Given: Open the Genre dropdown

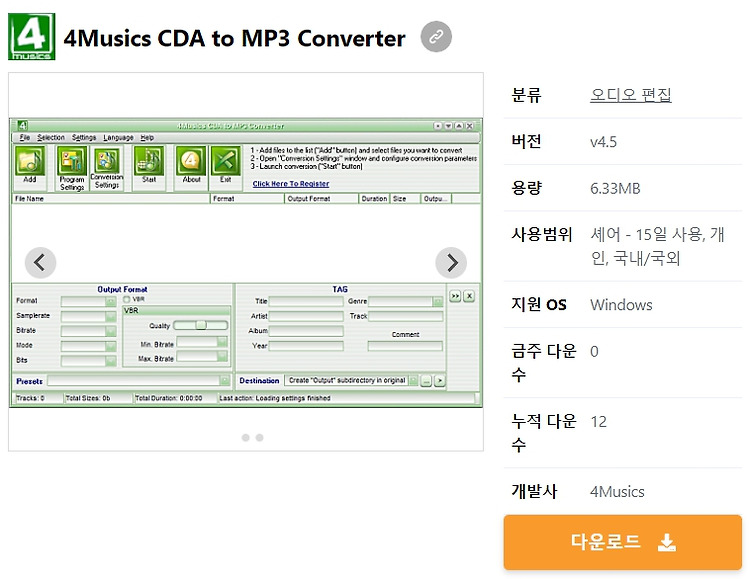Looking at the screenshot, I should (437, 301).
